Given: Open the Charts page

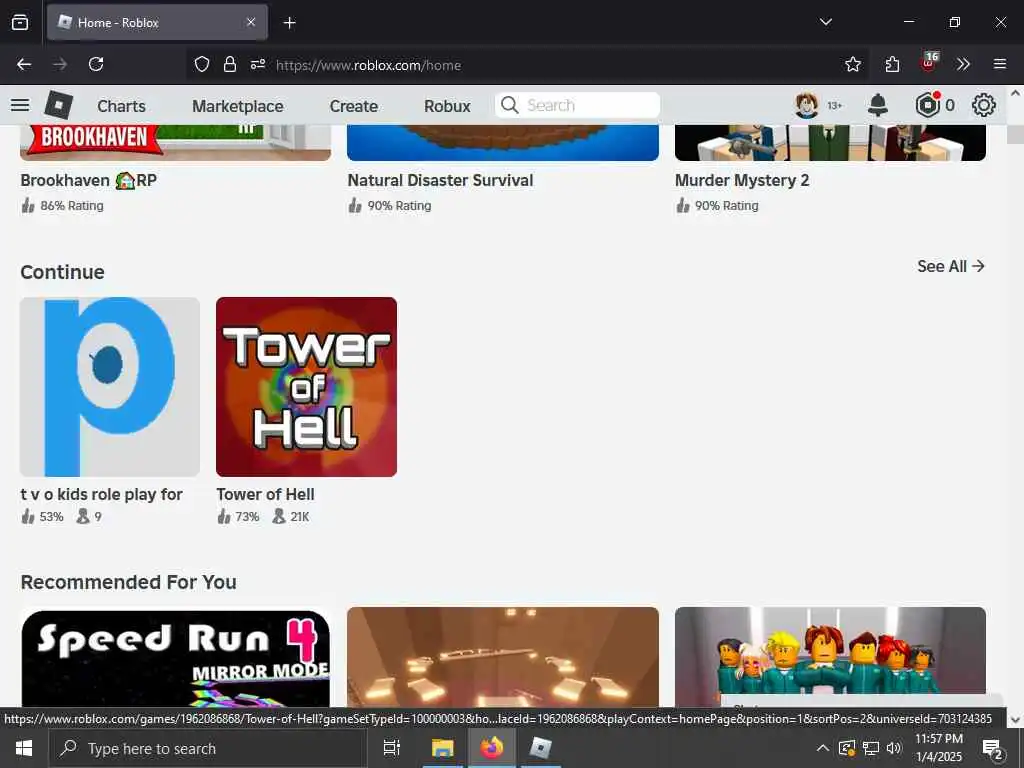Looking at the screenshot, I should point(121,106).
